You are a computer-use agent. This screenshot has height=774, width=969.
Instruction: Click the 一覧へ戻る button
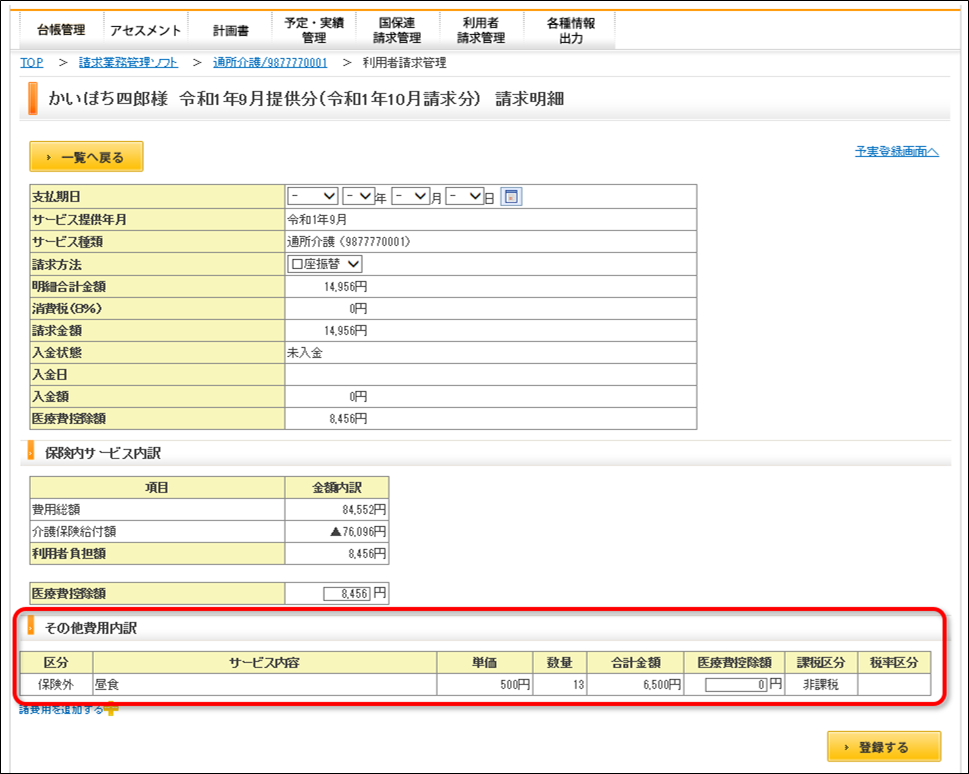pos(87,157)
